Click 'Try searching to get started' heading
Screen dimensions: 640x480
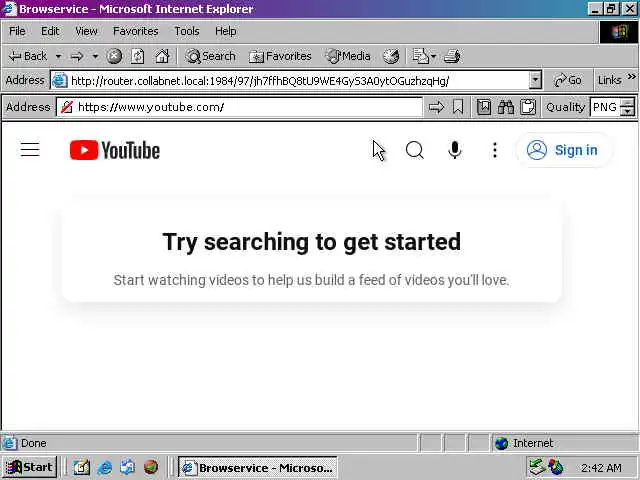(x=311, y=242)
